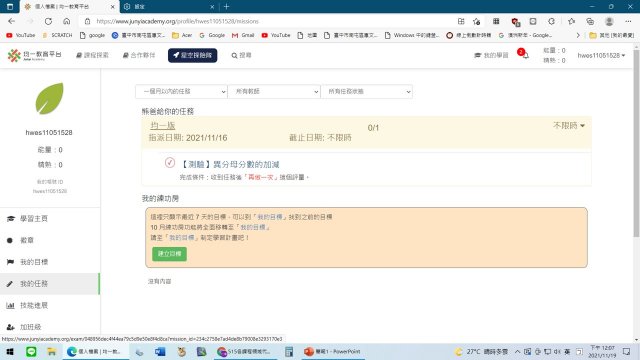Open the Favorites star list icon
Screen dimensions: 640x360
571,21
